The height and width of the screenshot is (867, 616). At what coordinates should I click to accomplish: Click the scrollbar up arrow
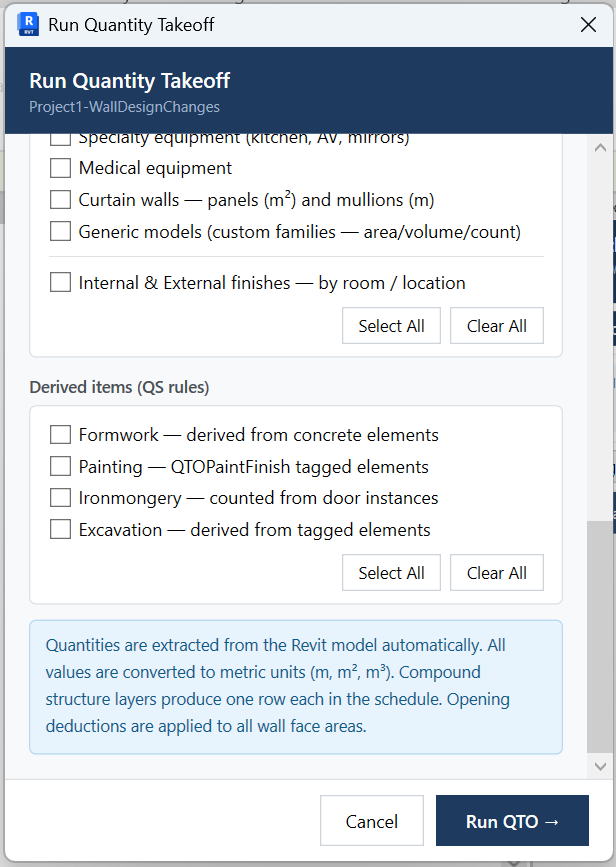click(x=601, y=148)
